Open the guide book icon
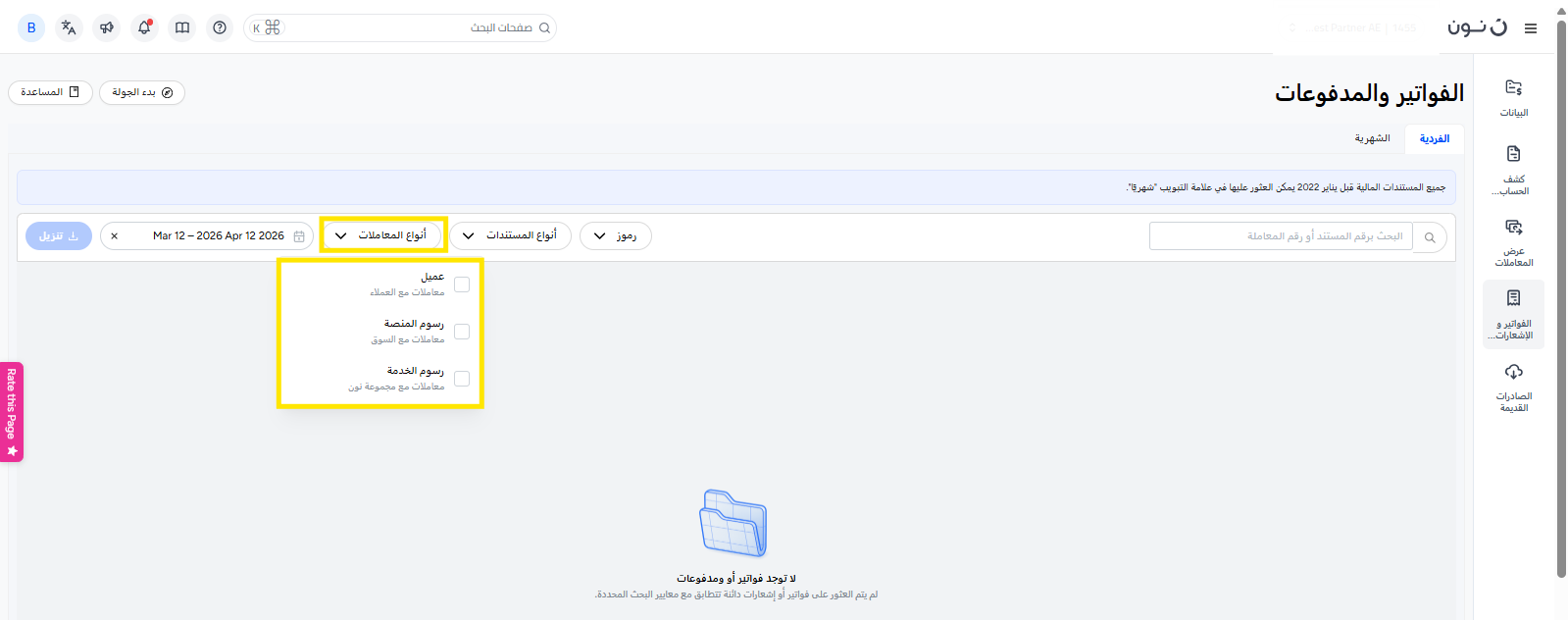The width and height of the screenshot is (1568, 620). pyautogui.click(x=182, y=27)
